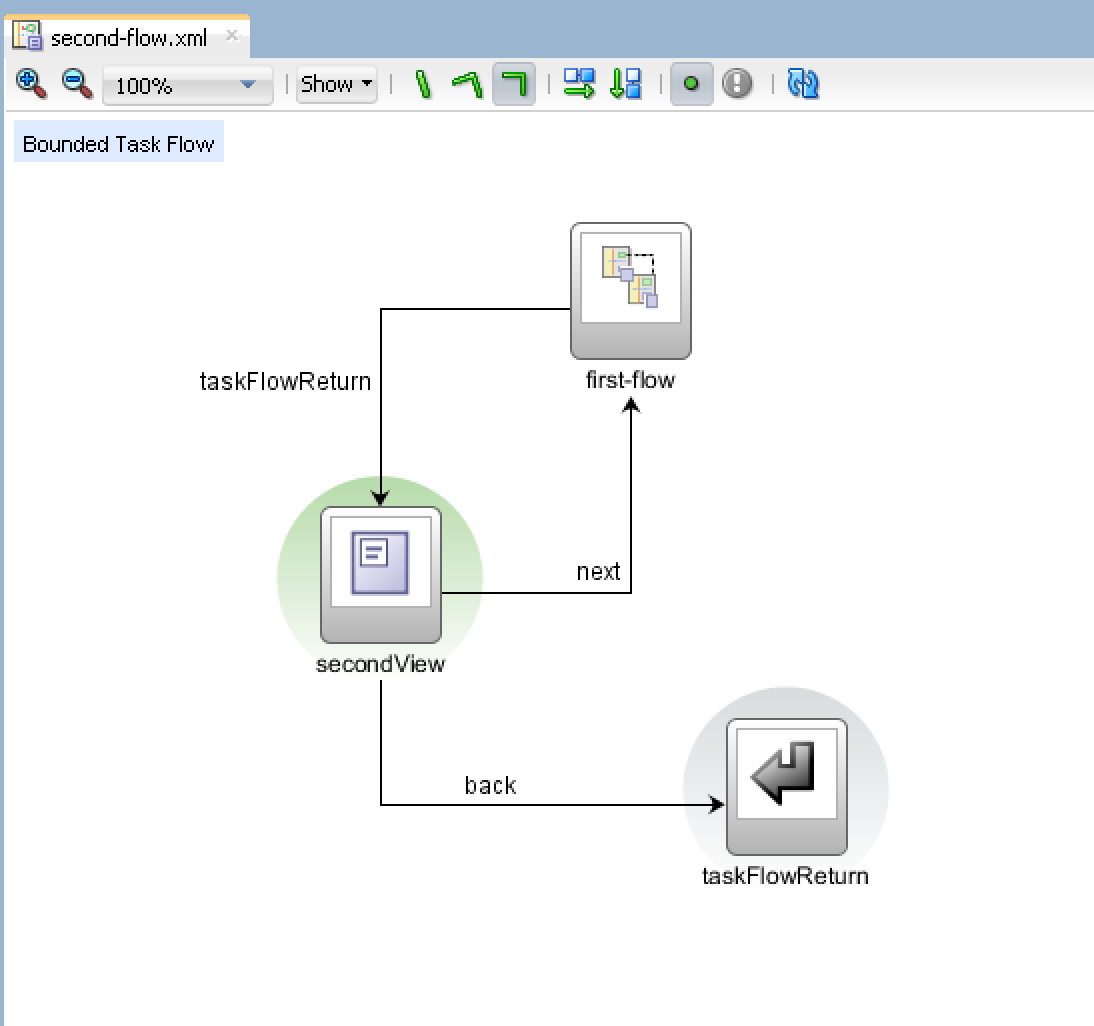Select the taskFlowReturn activity node
Viewport: 1094px width, 1026px height.
786,784
